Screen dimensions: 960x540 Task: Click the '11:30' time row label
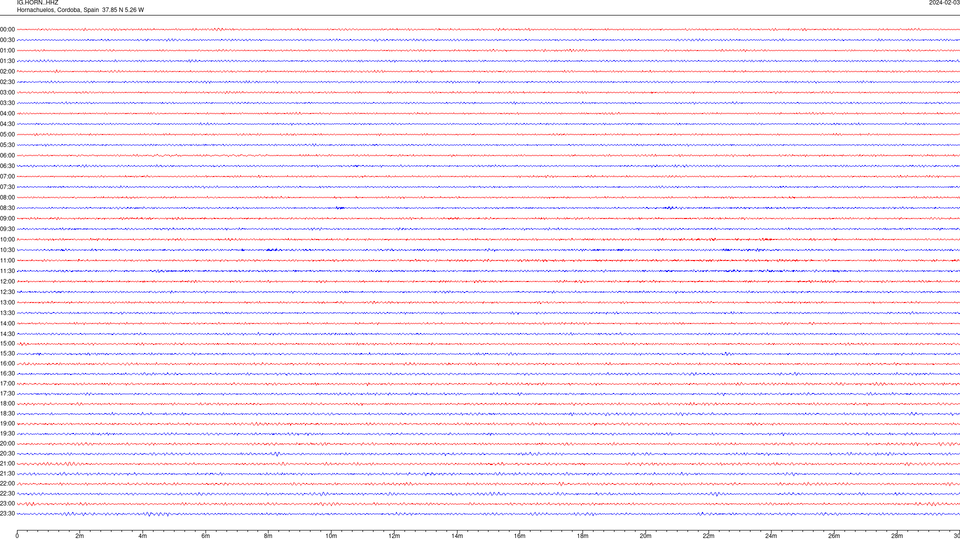point(7,271)
